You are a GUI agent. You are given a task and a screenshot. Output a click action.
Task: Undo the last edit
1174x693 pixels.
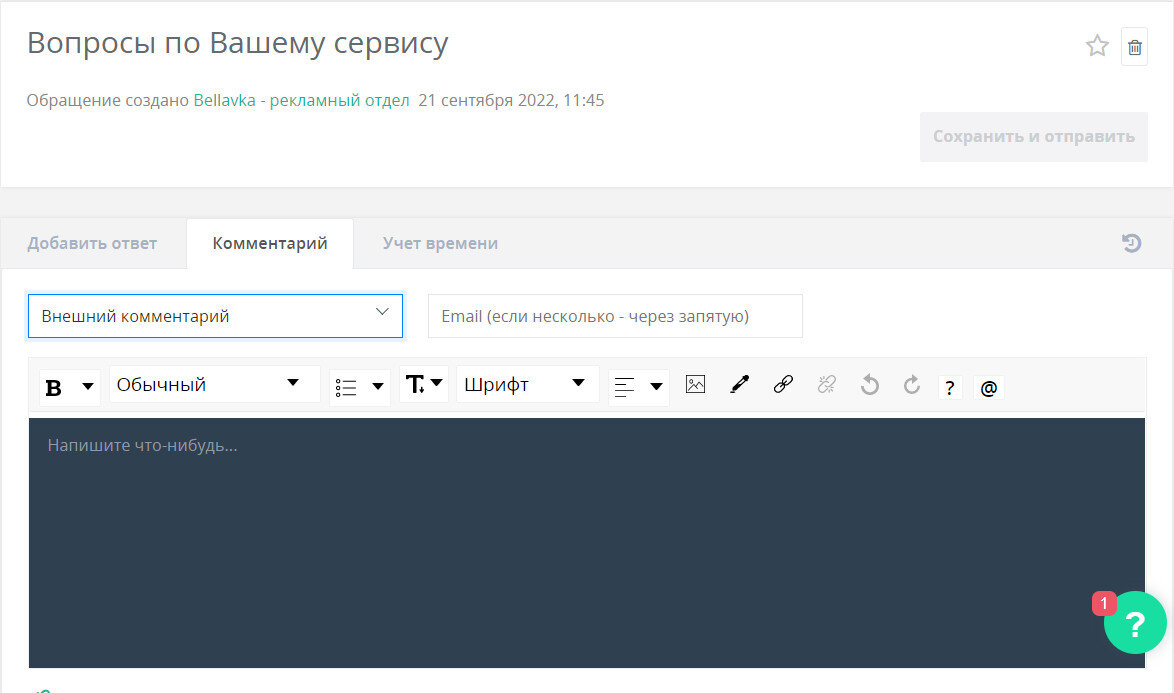868,386
